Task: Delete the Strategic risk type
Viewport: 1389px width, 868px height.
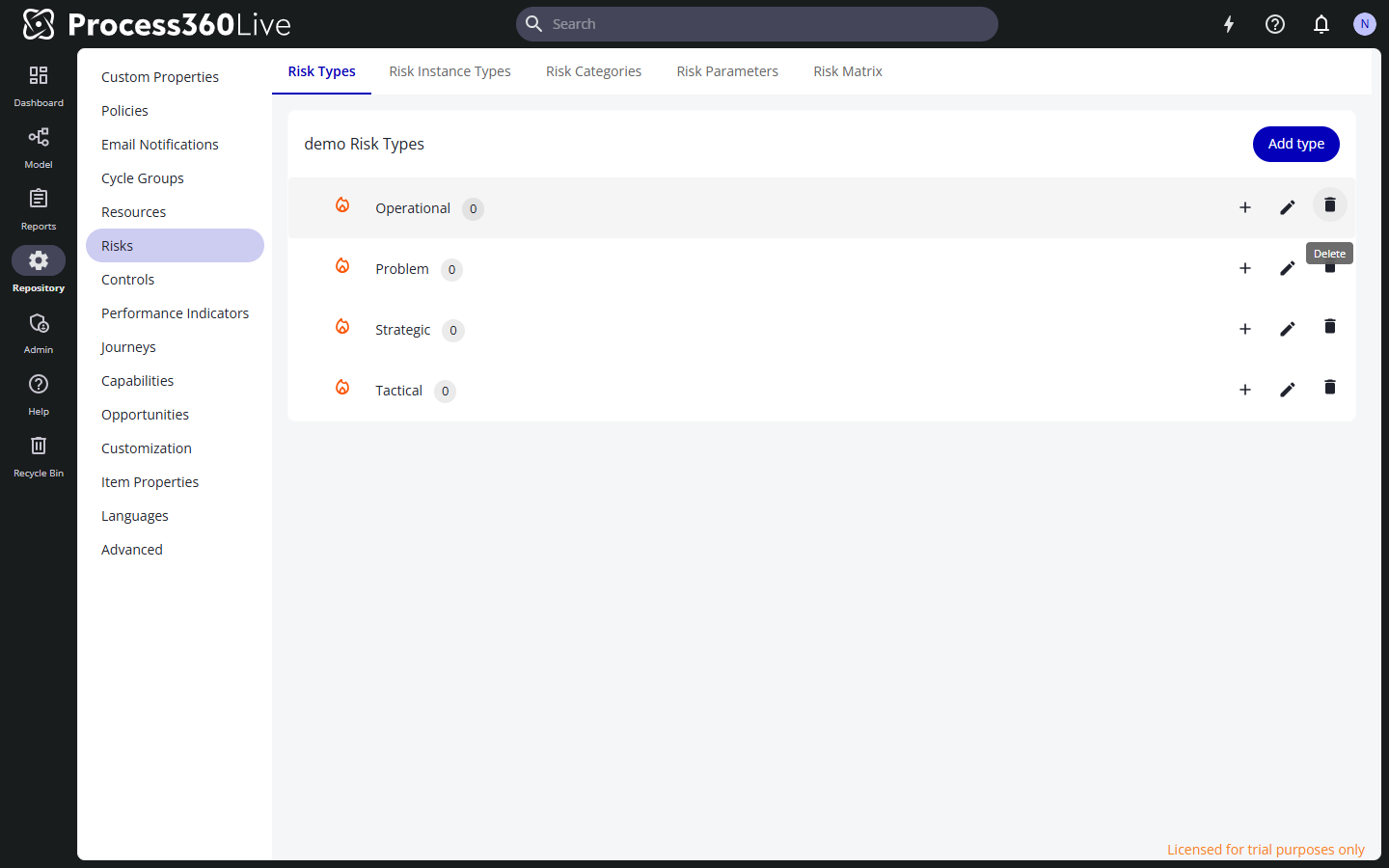Action: point(1330,326)
